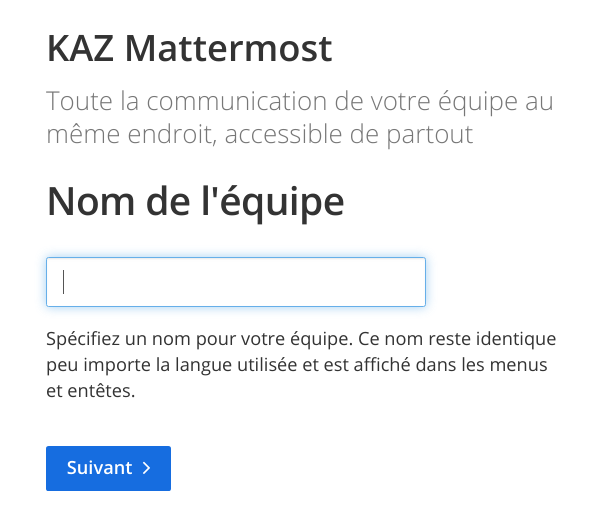Click the "Spécifiez un nom" help text
This screenshot has width=600, height=522.
(301, 339)
